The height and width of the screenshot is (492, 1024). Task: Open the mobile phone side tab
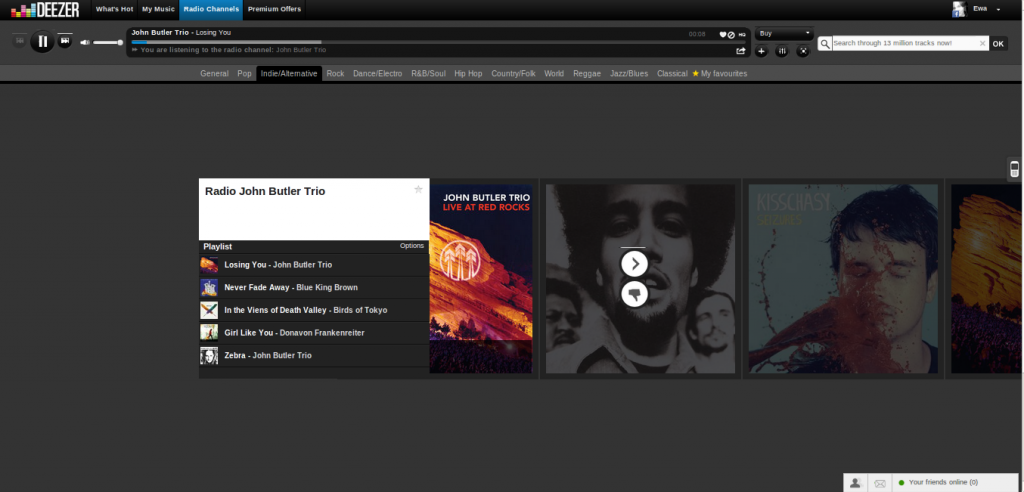[x=1014, y=169]
